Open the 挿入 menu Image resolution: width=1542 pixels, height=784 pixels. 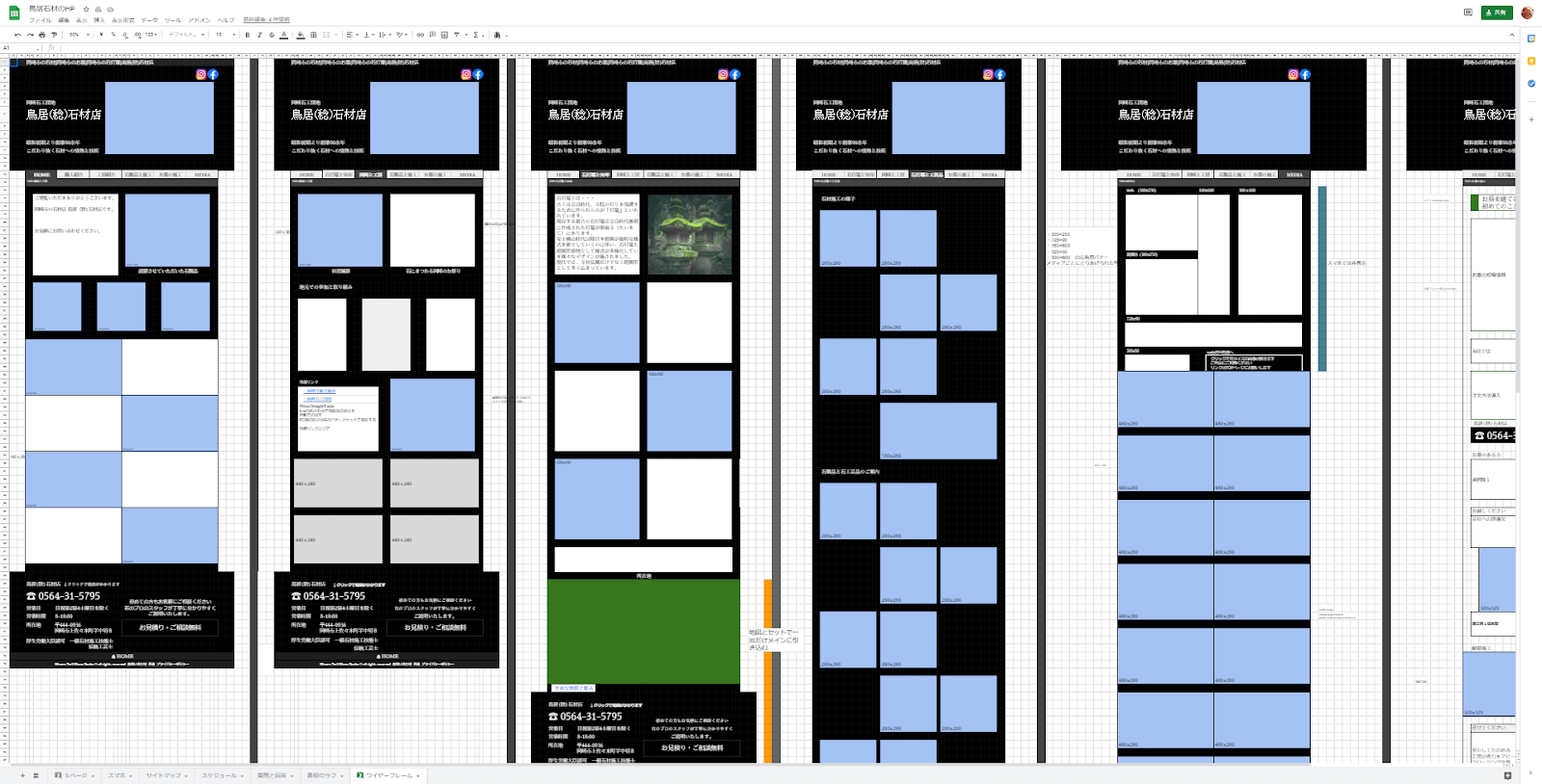click(99, 20)
